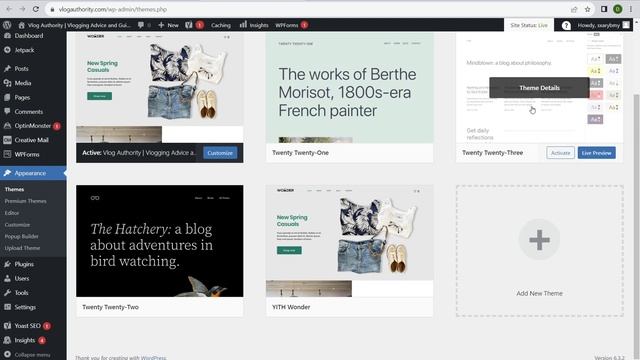Open the New menu in admin bar

click(x=168, y=25)
